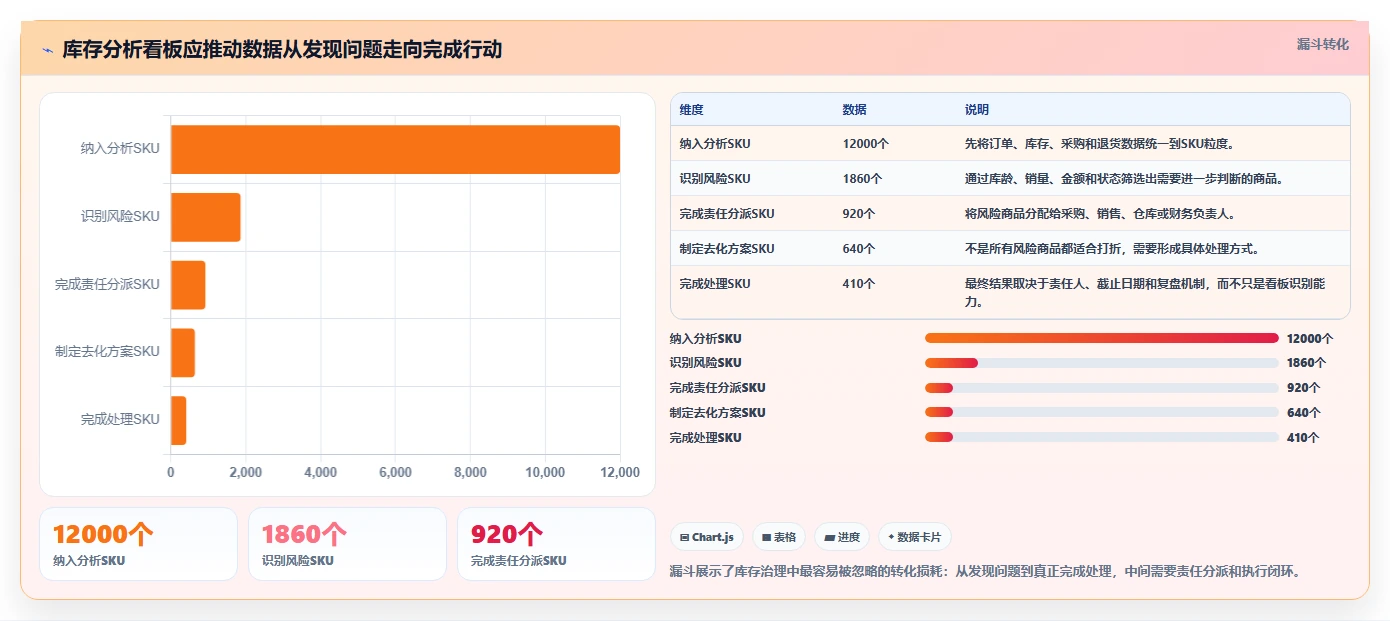1390x621 pixels.
Task: Click table cell 12000个 in 数据 column
Action: [865, 144]
